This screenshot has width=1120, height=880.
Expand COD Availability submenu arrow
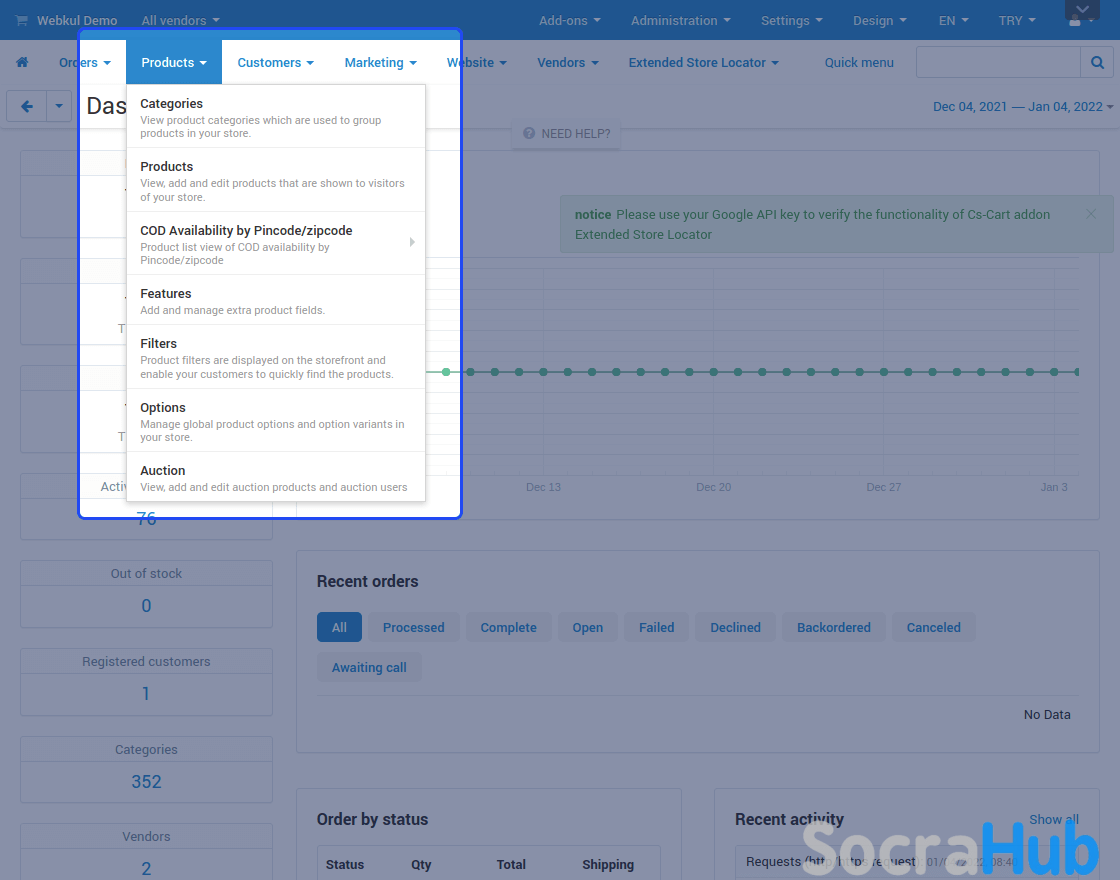[412, 242]
